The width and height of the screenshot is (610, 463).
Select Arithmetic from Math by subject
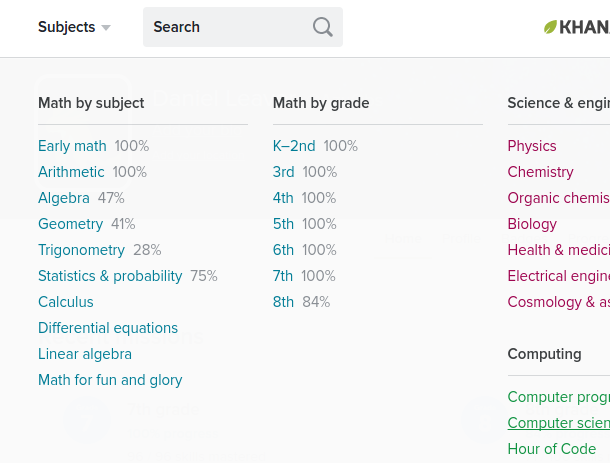(x=71, y=172)
